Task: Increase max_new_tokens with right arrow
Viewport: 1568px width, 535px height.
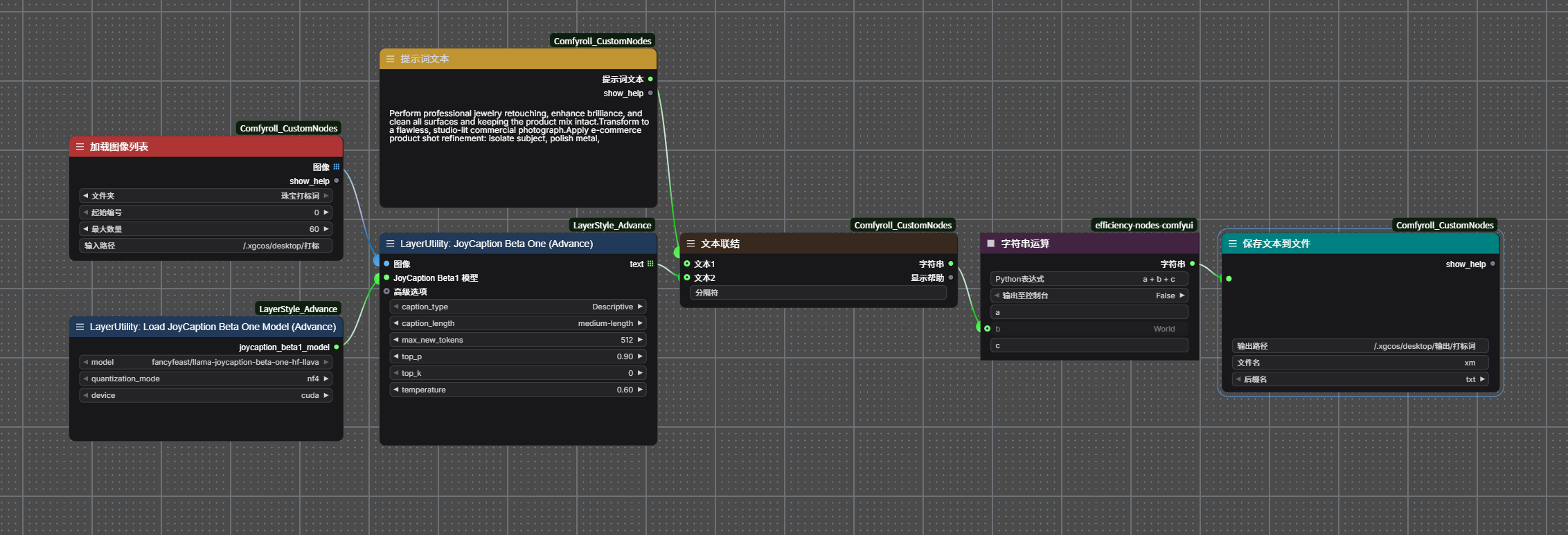Action: (640, 340)
